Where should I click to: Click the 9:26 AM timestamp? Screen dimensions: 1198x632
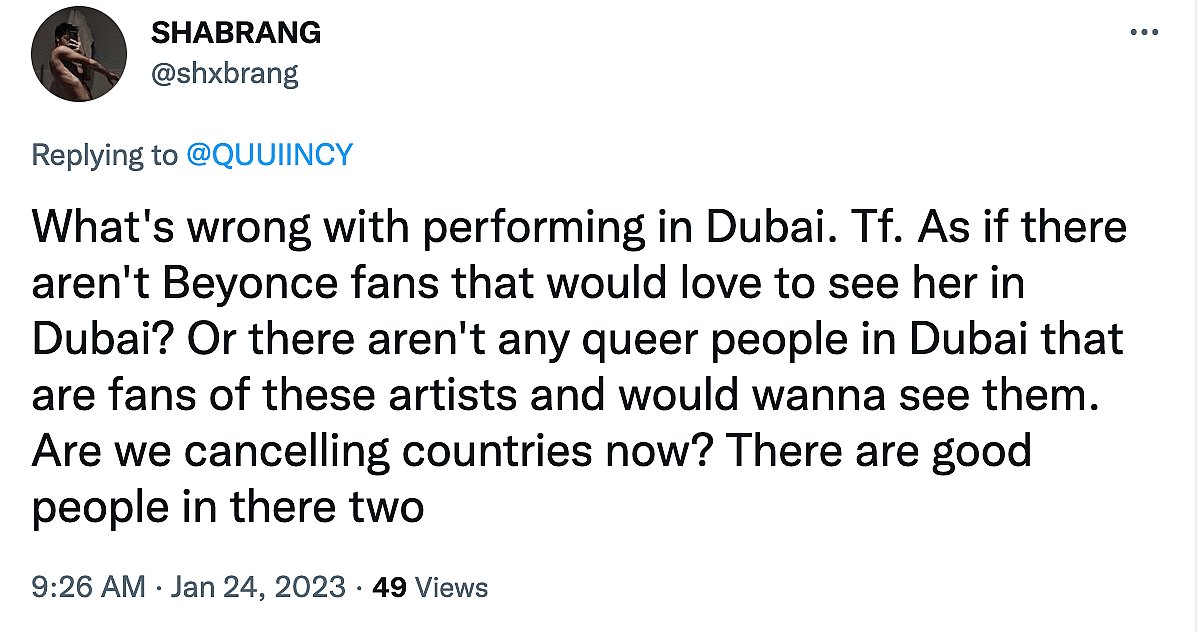[88, 587]
